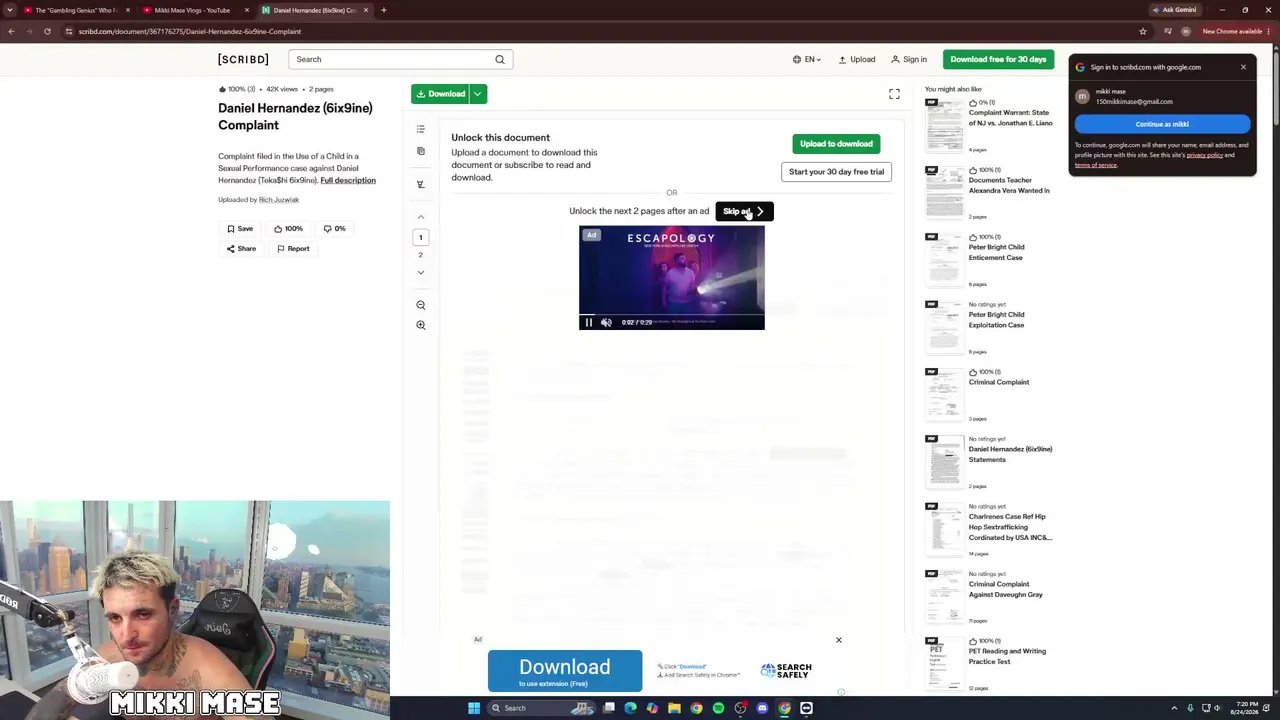This screenshot has height=720, width=1280.
Task: Zoom out of the document
Action: 421,305
